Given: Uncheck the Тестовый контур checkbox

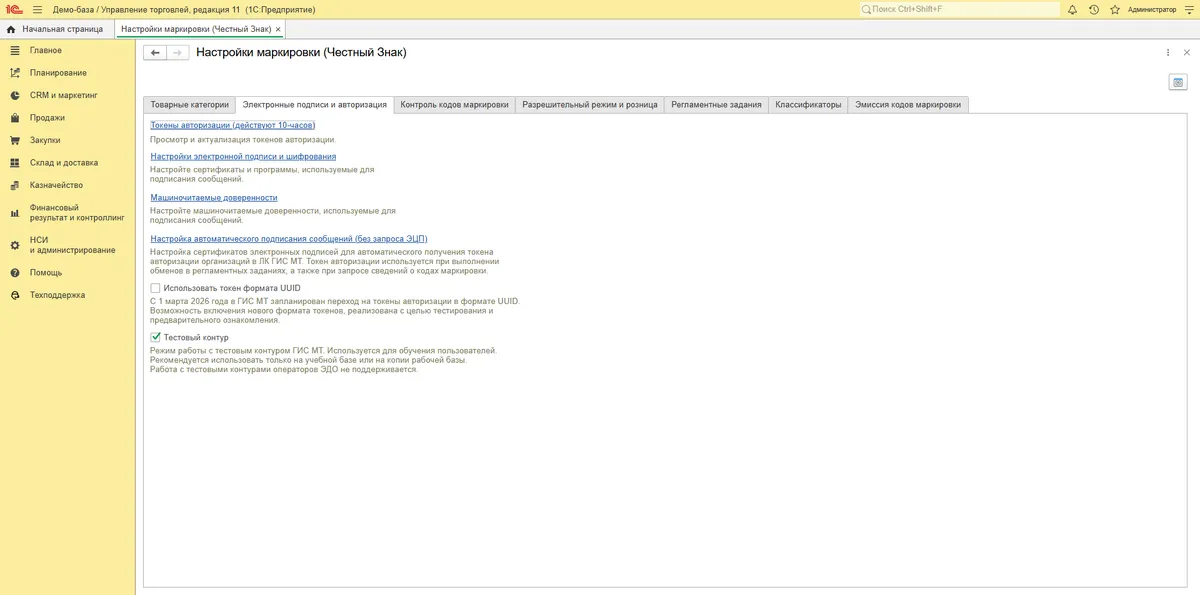Looking at the screenshot, I should pyautogui.click(x=155, y=337).
